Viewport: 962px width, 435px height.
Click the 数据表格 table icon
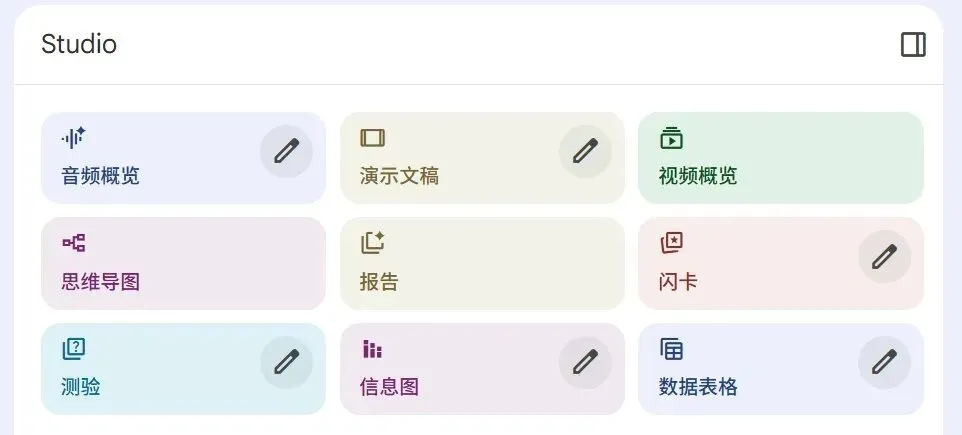(x=671, y=349)
